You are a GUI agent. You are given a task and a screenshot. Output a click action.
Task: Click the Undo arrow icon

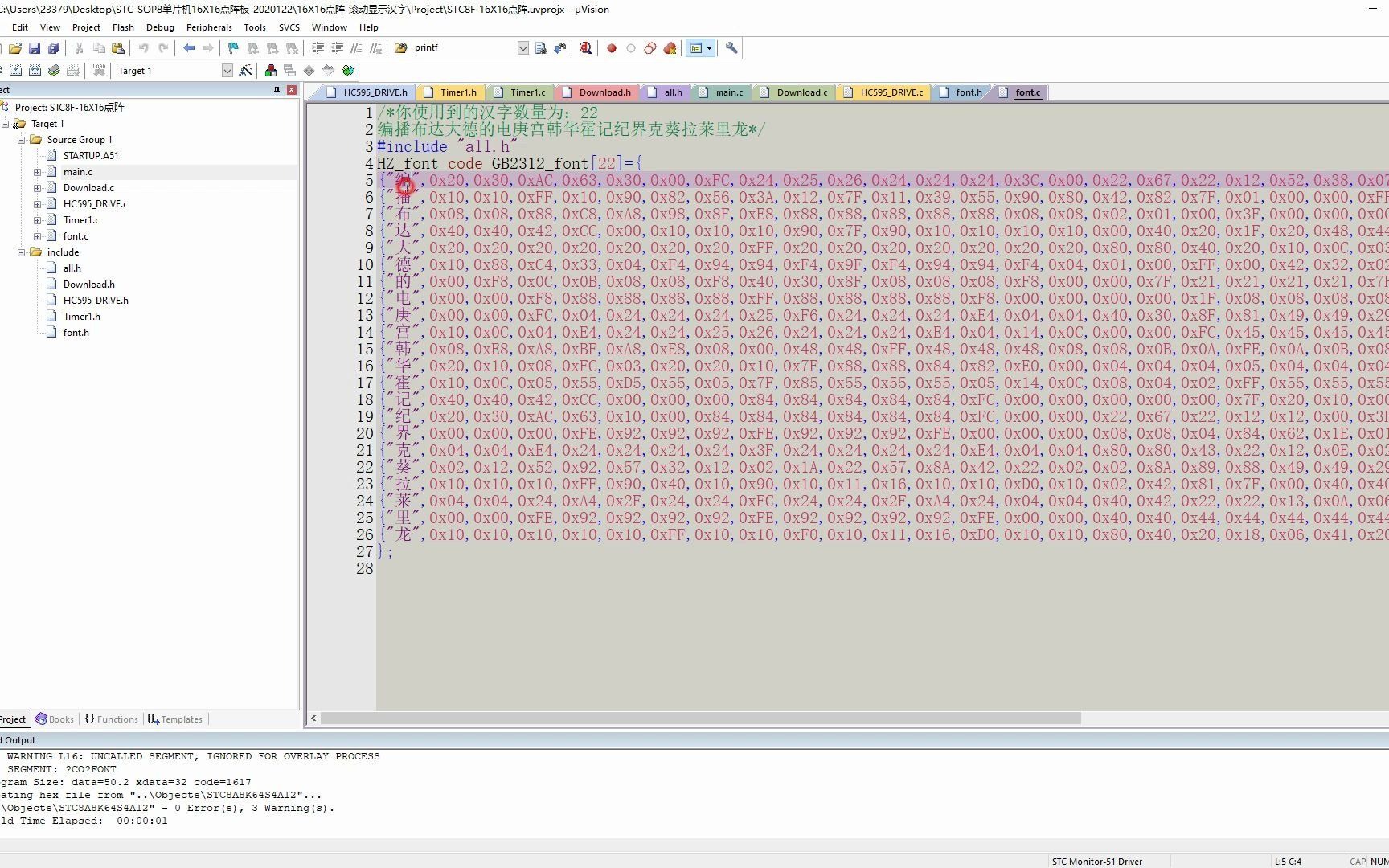point(143,48)
